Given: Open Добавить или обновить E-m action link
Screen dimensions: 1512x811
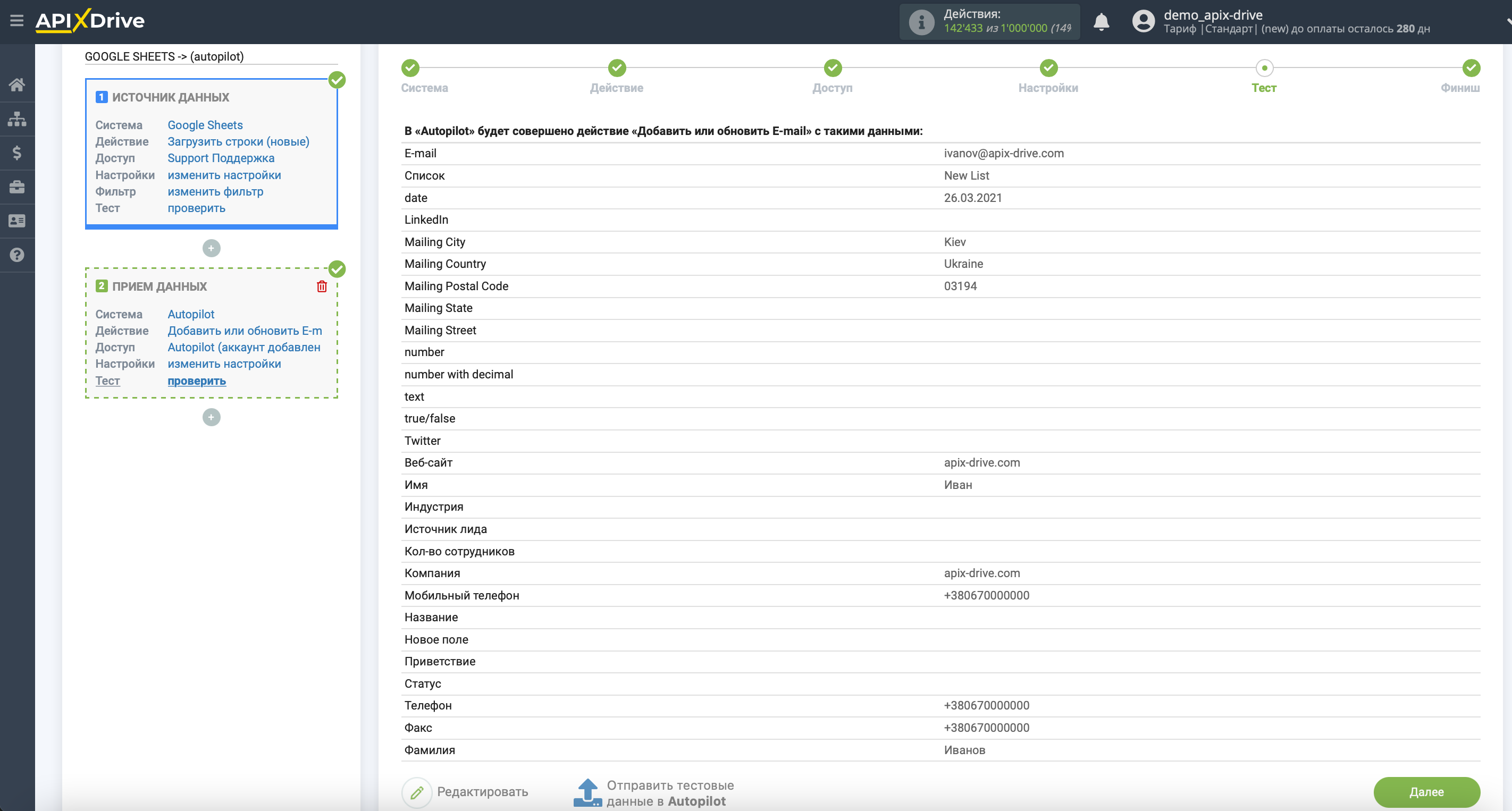Looking at the screenshot, I should [245, 331].
